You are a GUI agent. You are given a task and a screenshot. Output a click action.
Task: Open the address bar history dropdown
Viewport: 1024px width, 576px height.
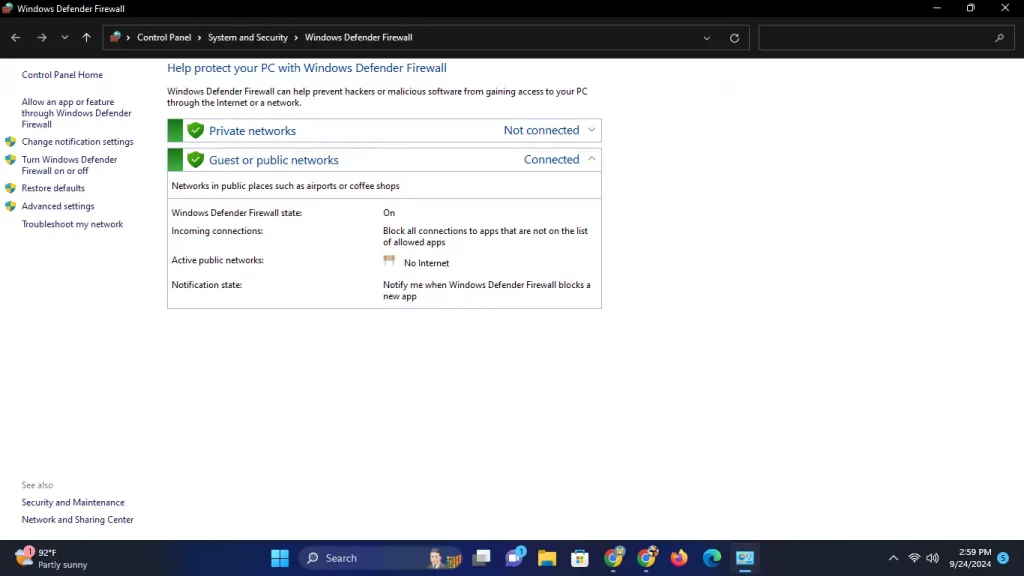[707, 38]
